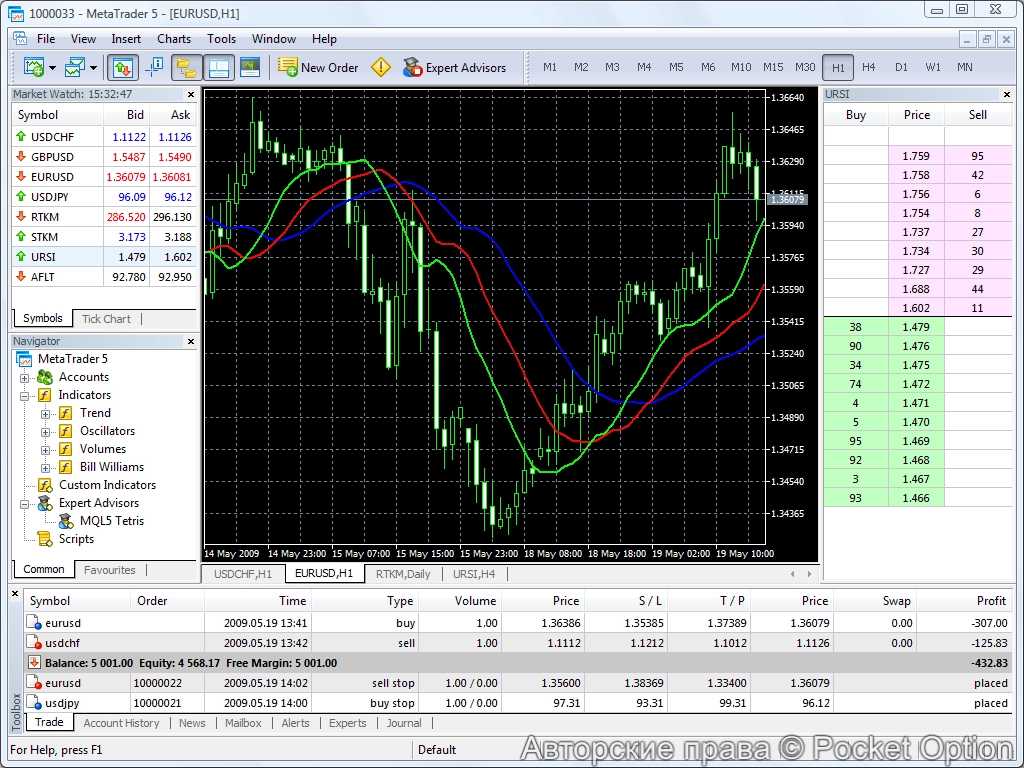Open the Data Window crosshair icon
The width and height of the screenshot is (1024, 768).
[x=154, y=68]
